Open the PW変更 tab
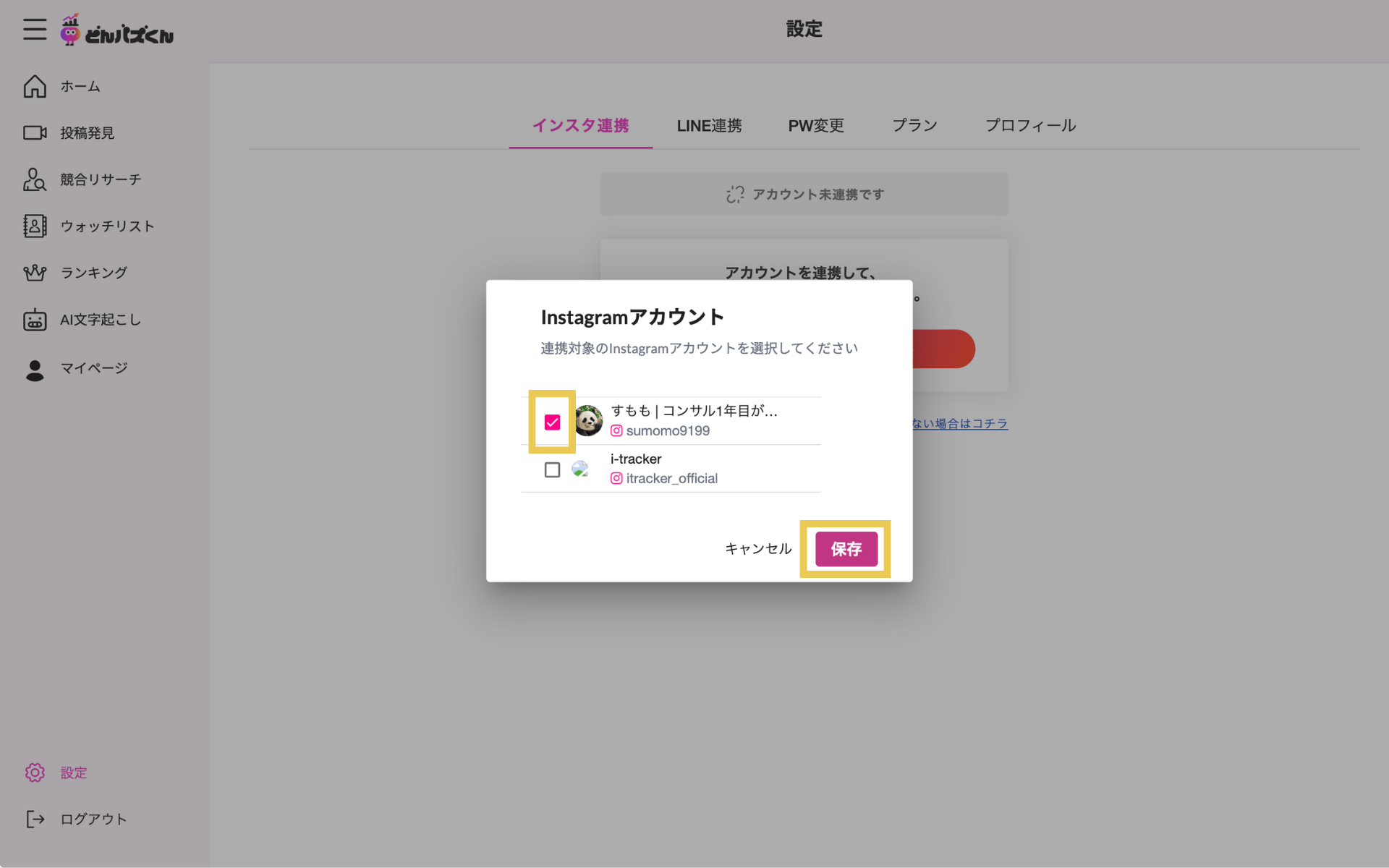Screen dimensions: 1389x868 (816, 126)
